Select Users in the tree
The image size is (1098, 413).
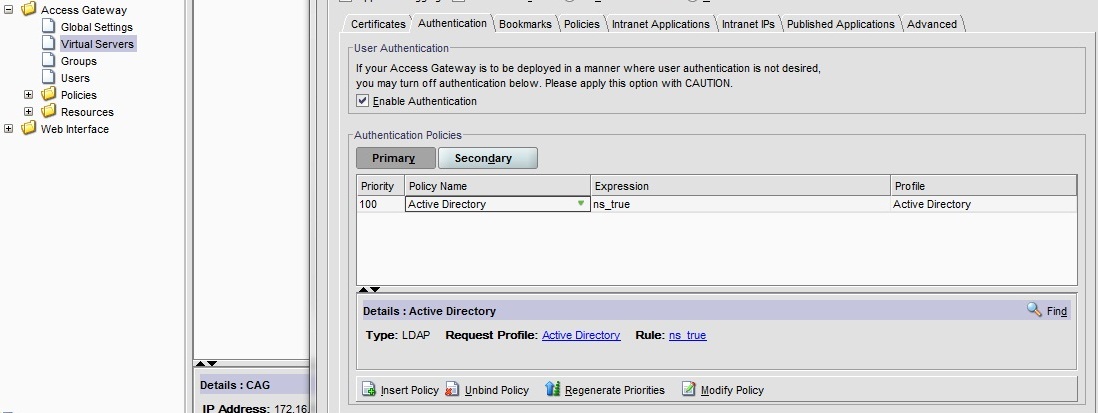tap(75, 78)
